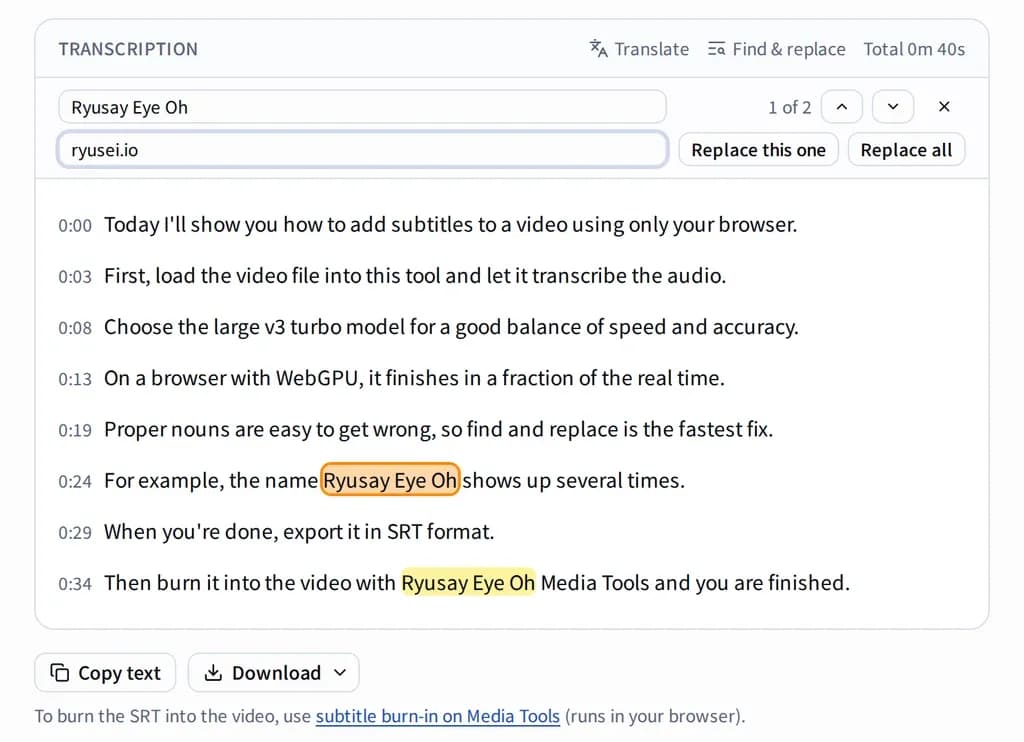Click Replace this one button
Image resolution: width=1024 pixels, height=742 pixels.
758,150
